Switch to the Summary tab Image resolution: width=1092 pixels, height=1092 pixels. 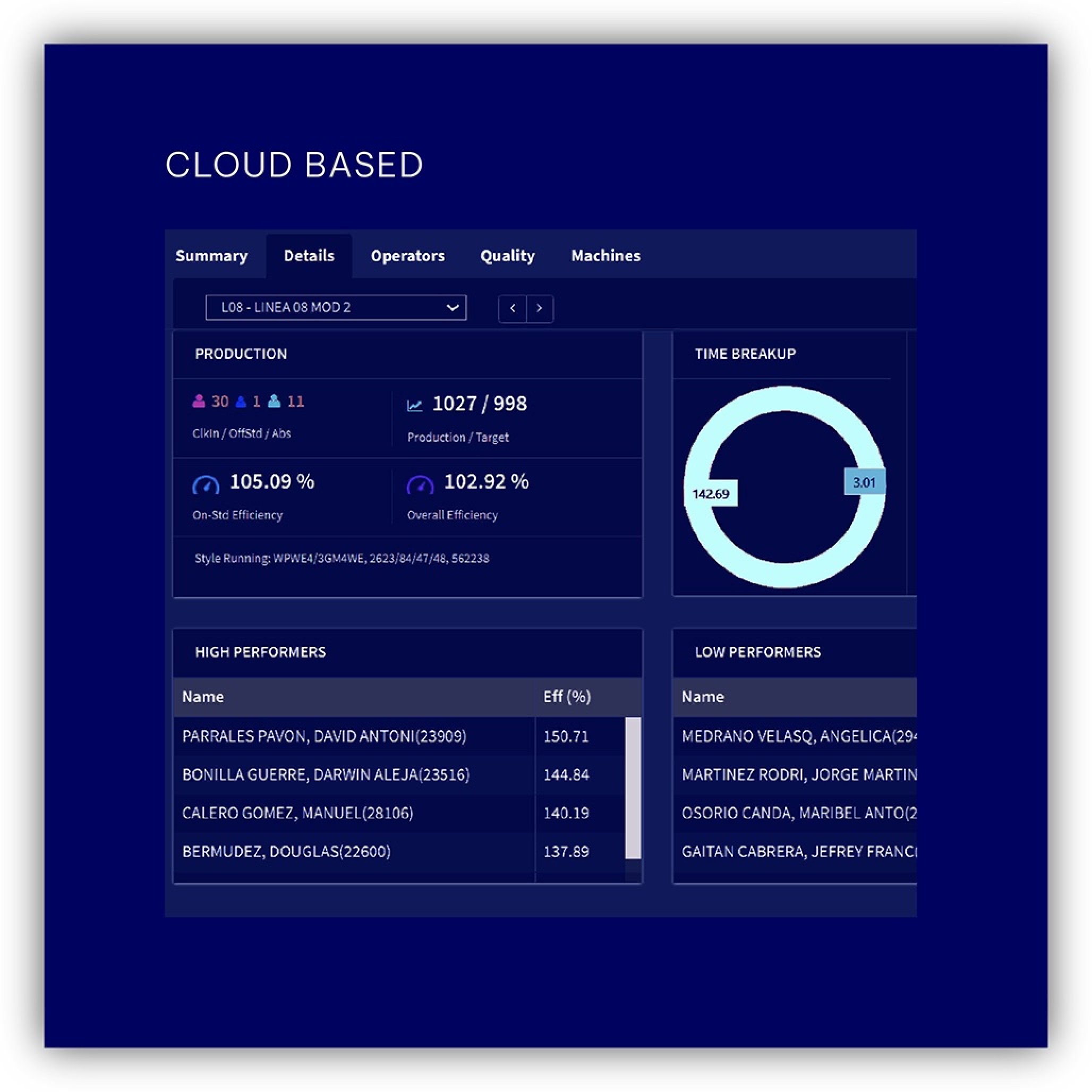click(x=211, y=256)
